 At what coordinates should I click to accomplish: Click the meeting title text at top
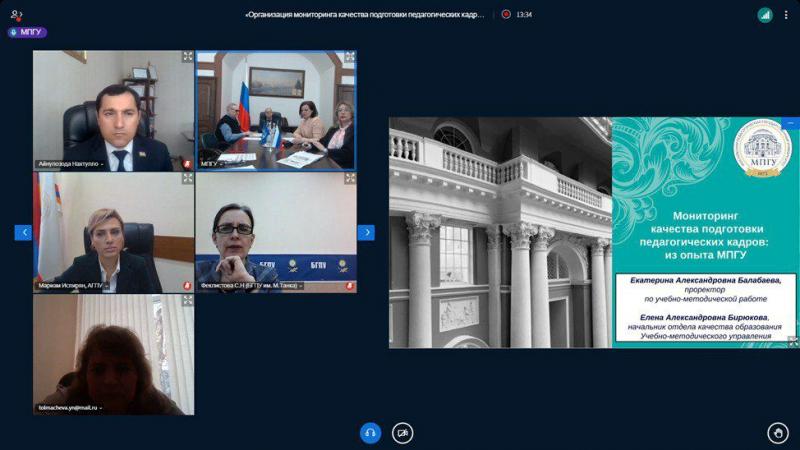tap(365, 15)
